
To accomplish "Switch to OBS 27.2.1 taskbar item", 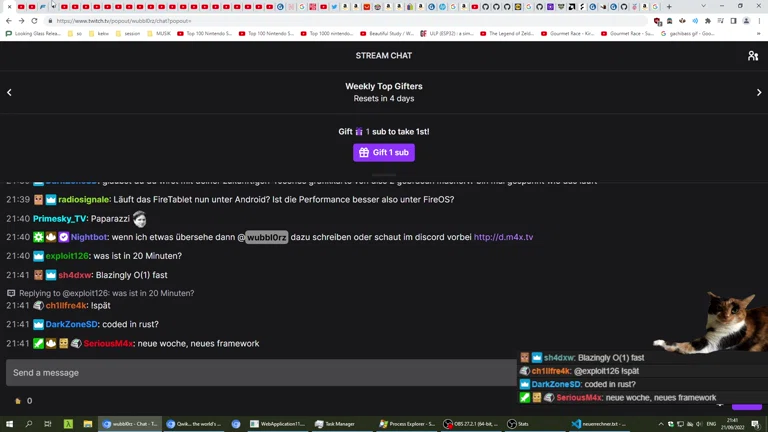I will [x=471, y=424].
